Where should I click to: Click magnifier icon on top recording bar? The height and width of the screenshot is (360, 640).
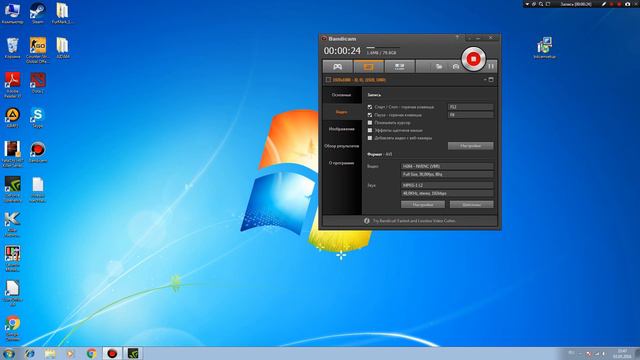coord(541,4)
